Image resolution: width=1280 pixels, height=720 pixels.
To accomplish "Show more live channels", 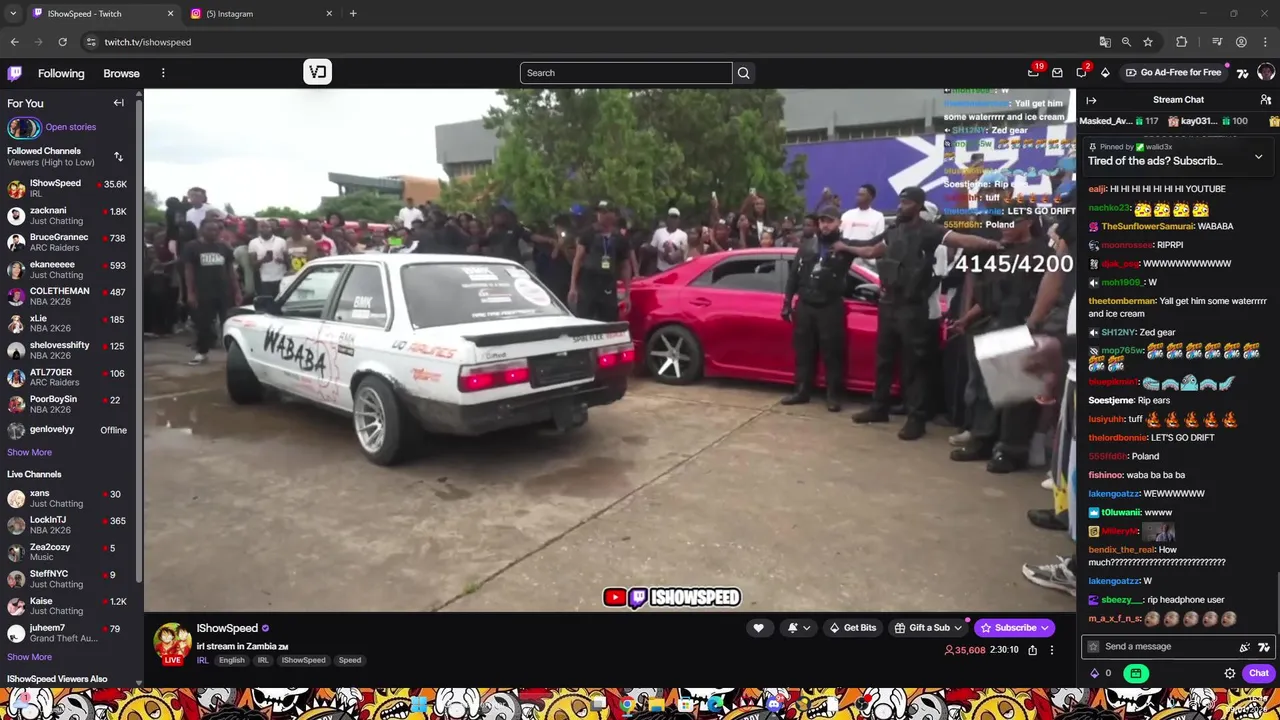I will (x=29, y=657).
